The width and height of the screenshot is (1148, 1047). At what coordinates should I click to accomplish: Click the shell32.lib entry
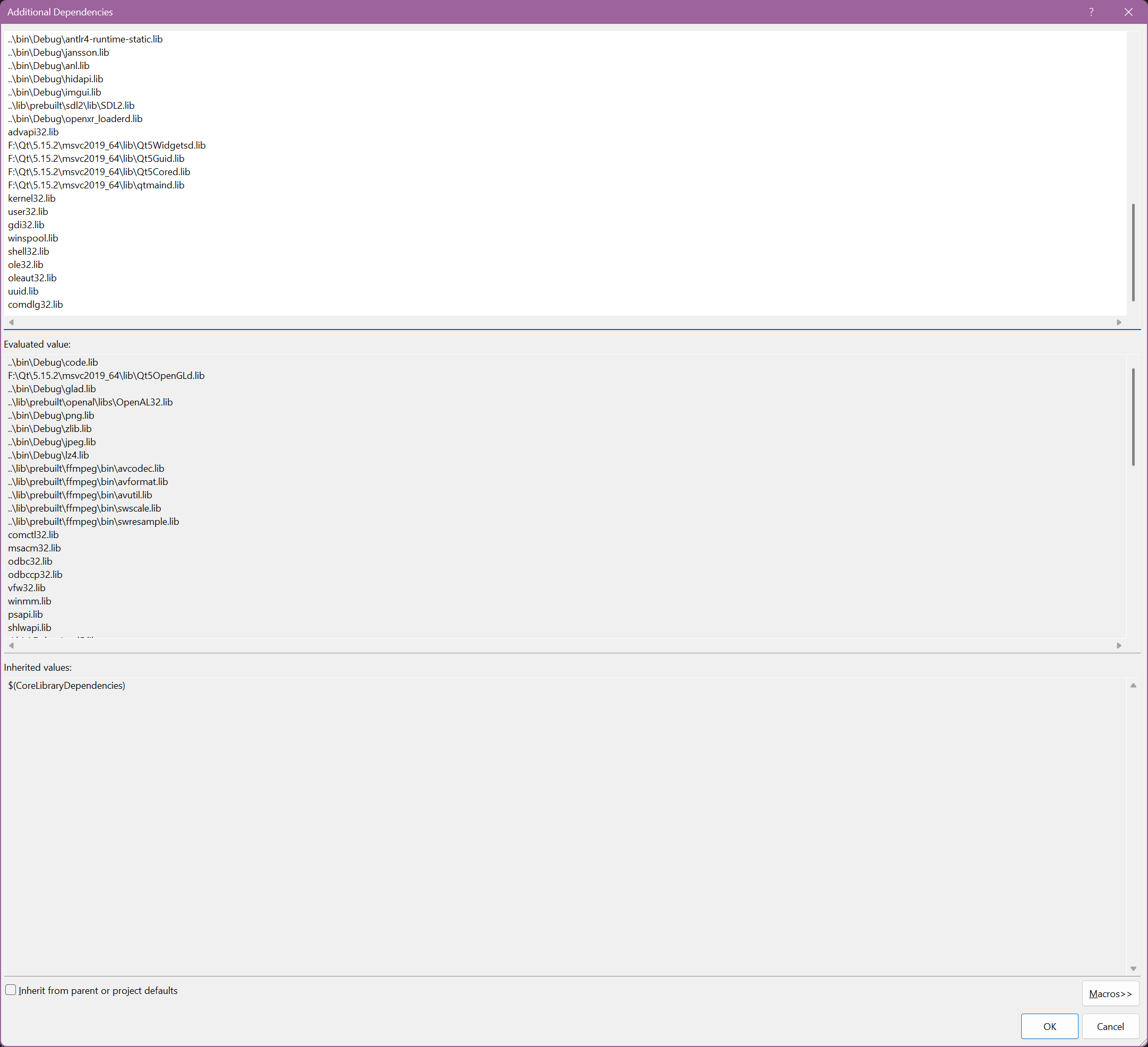[29, 251]
